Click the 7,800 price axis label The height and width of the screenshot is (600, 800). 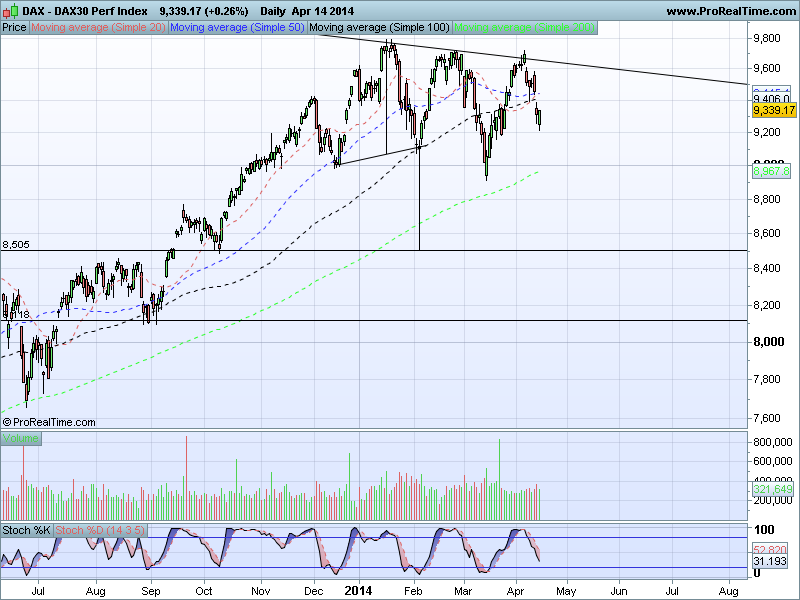(767, 379)
